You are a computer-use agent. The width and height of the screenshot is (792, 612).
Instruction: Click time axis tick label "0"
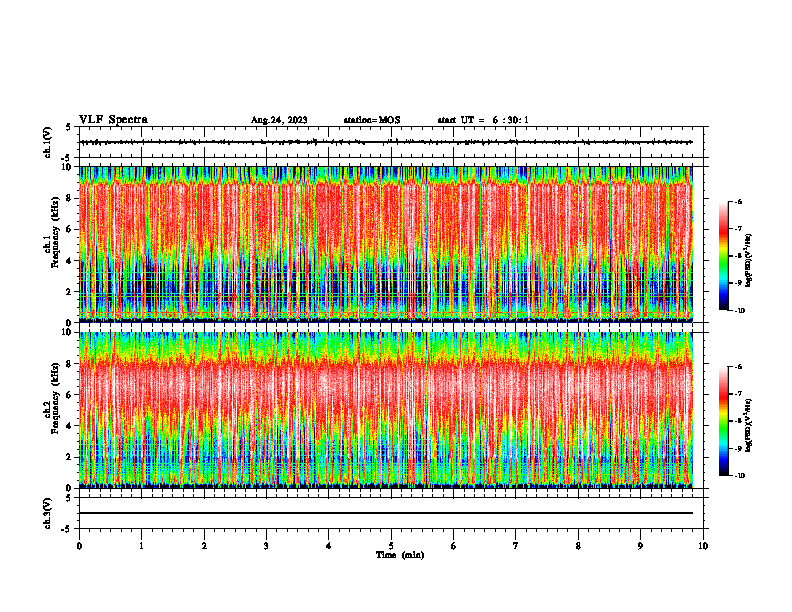pyautogui.click(x=79, y=546)
